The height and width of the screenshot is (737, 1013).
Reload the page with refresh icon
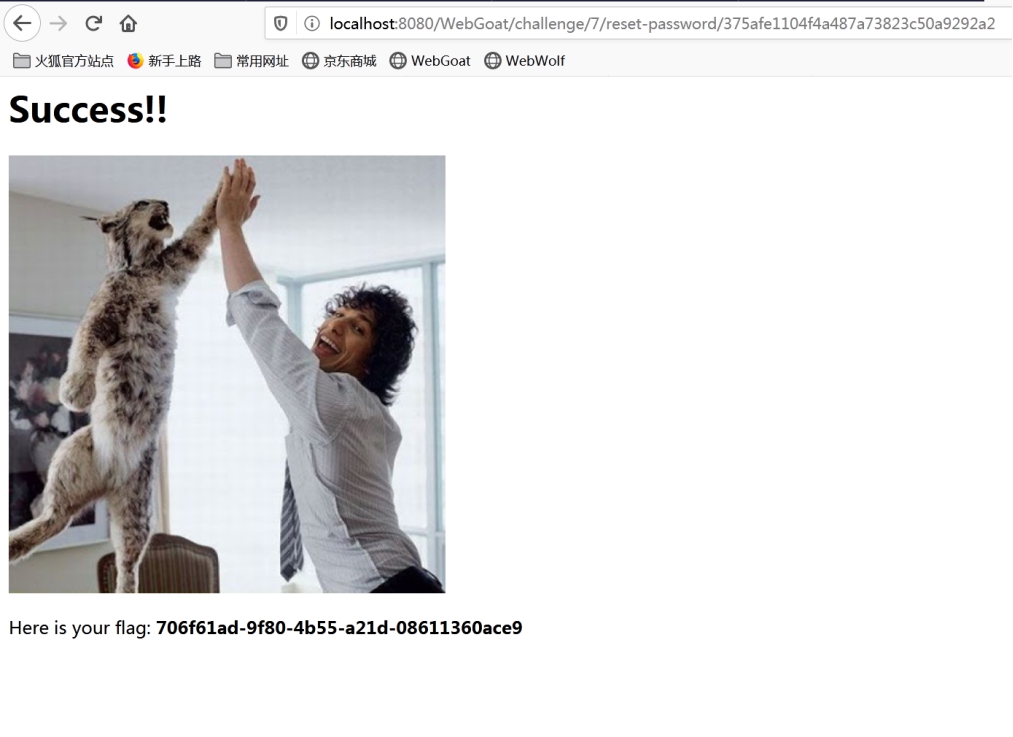[x=94, y=24]
